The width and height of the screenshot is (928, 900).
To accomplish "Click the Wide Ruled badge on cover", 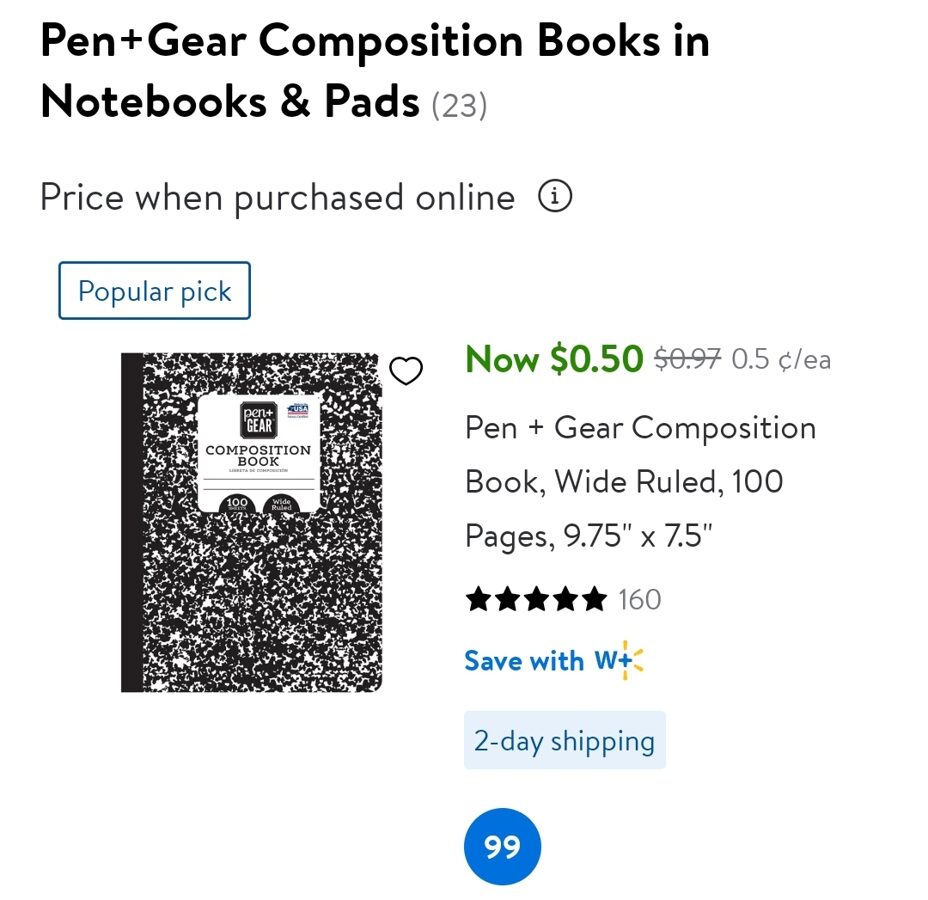I will (x=281, y=504).
